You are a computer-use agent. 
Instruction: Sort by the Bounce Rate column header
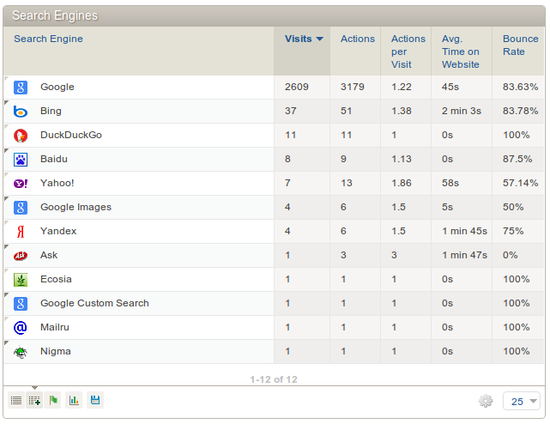520,45
